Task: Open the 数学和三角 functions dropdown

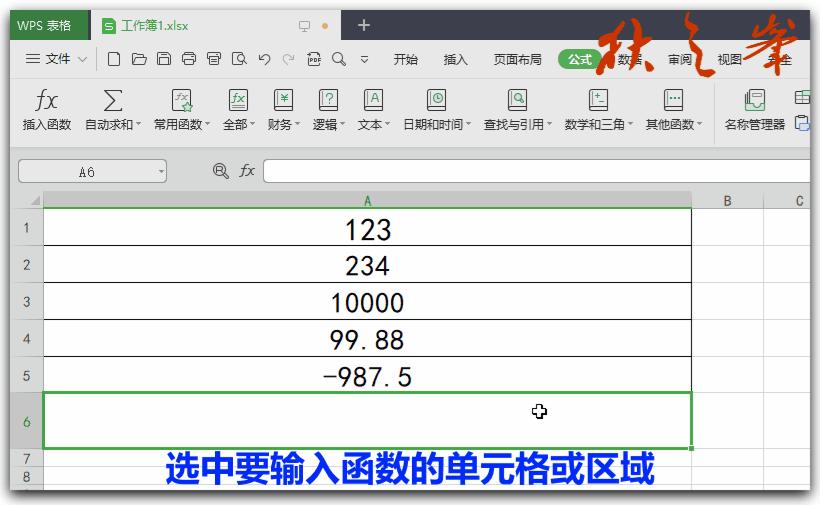Action: (x=598, y=109)
